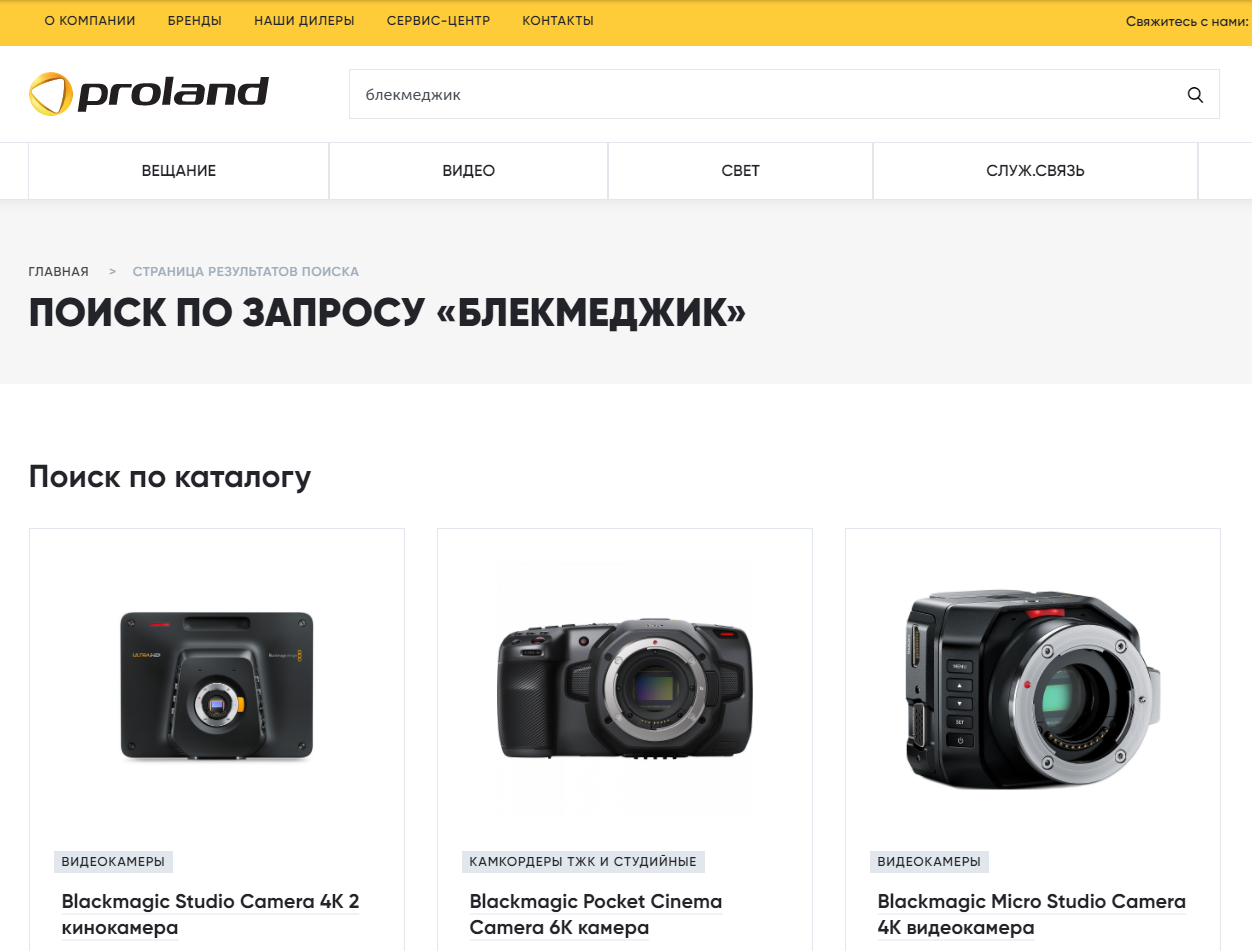Click the Micro Studio Camera 4K image
This screenshot has height=951, width=1252.
tap(1033, 690)
